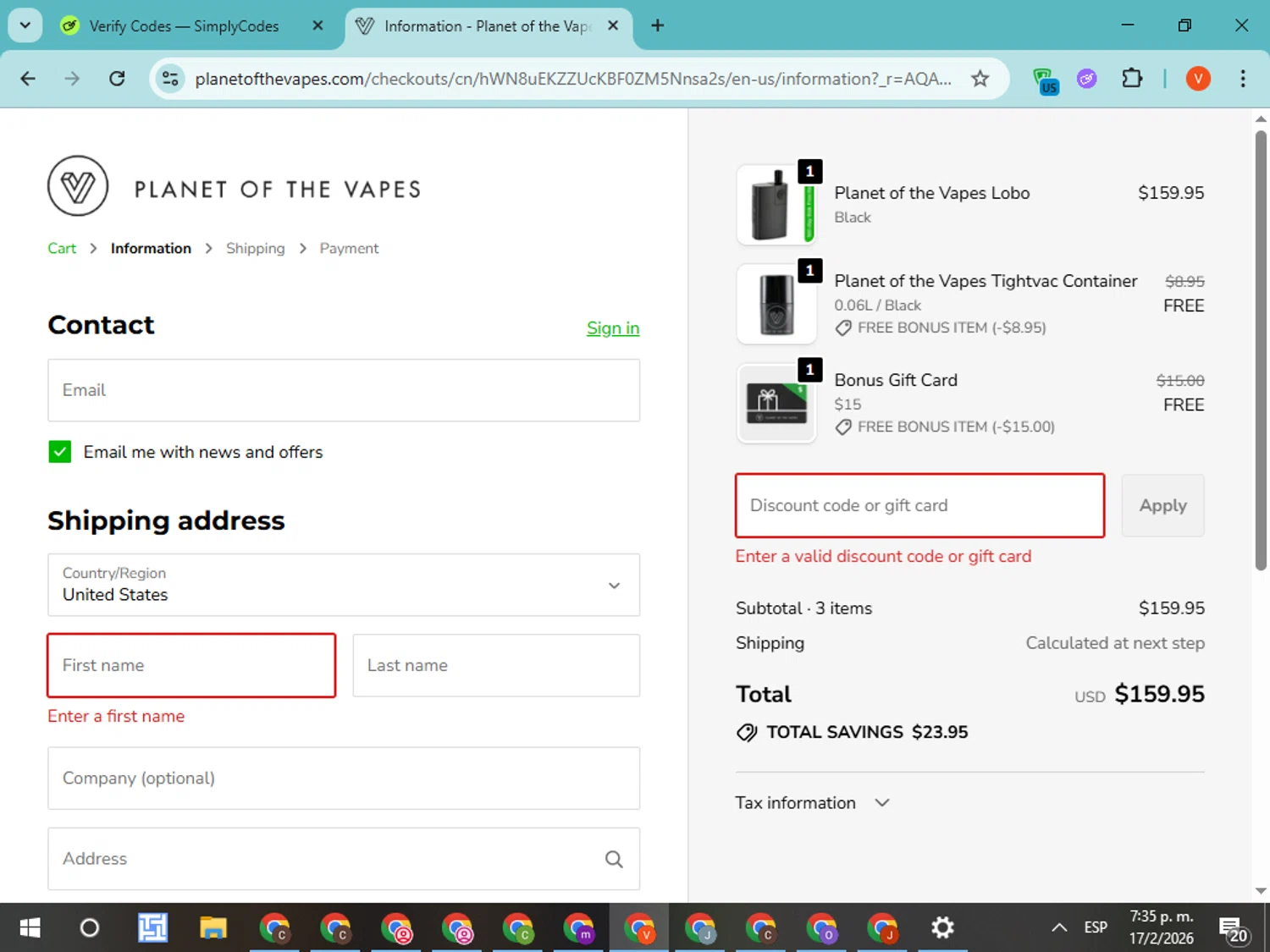The width and height of the screenshot is (1270, 952).
Task: Click the total price $159.95
Action: coord(1159,694)
